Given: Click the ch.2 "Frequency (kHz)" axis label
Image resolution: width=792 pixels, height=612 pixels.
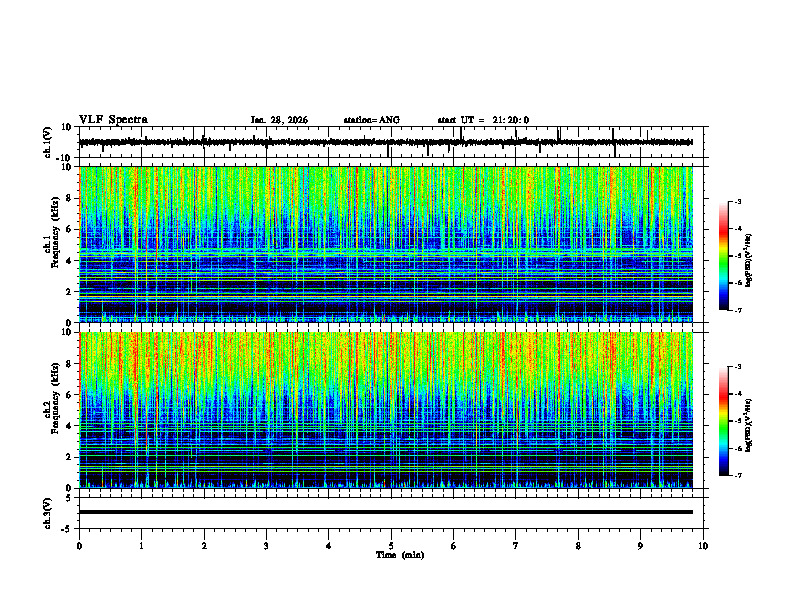Looking at the screenshot, I should point(55,398).
